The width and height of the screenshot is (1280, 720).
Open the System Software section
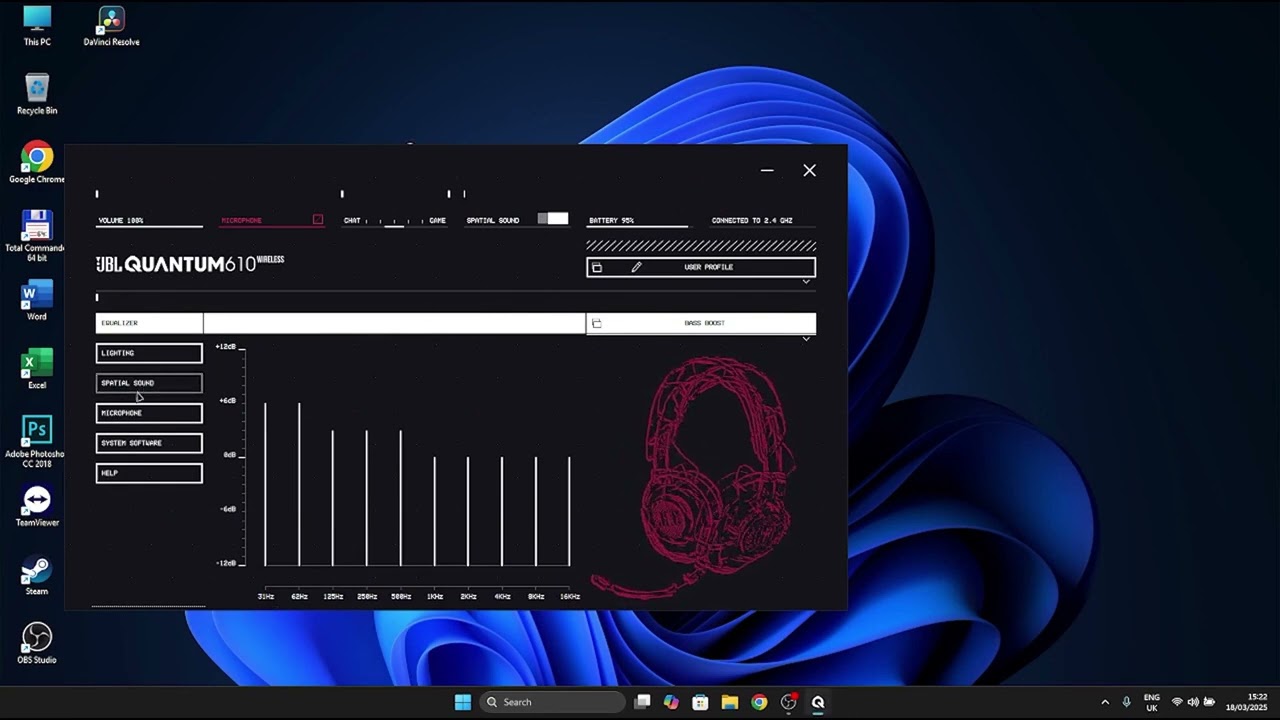pyautogui.click(x=149, y=443)
